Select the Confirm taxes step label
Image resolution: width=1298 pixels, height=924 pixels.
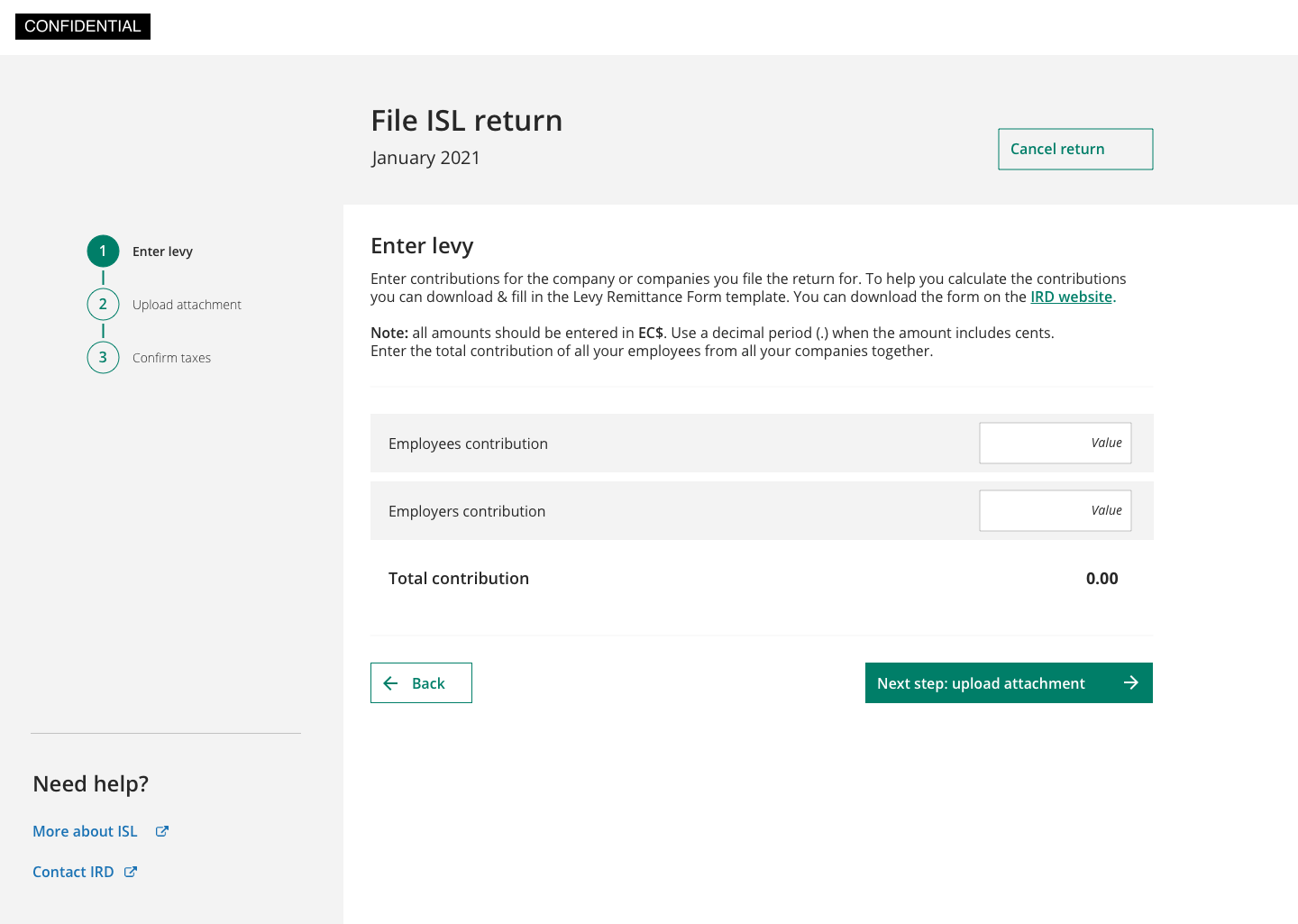pos(171,358)
